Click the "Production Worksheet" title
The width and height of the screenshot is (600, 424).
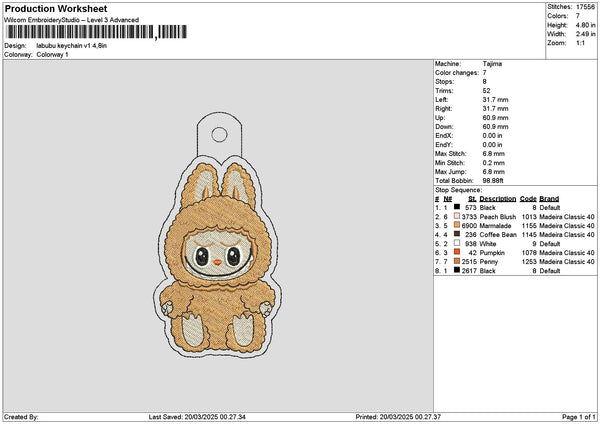click(56, 8)
